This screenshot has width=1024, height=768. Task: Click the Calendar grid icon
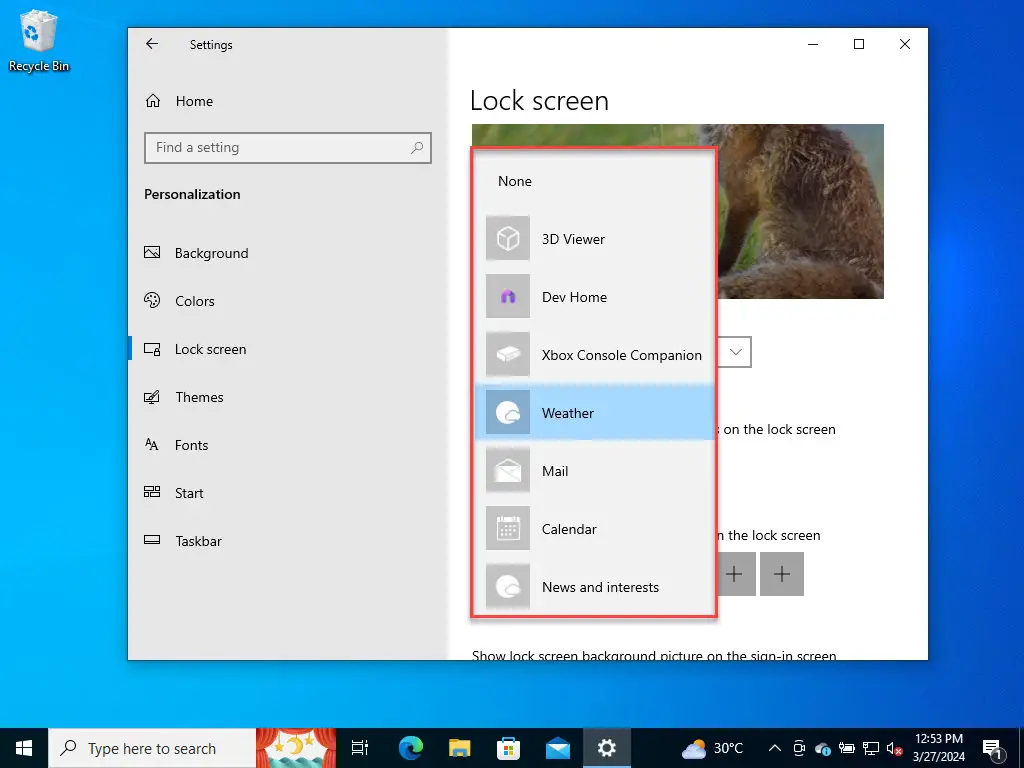tap(507, 529)
